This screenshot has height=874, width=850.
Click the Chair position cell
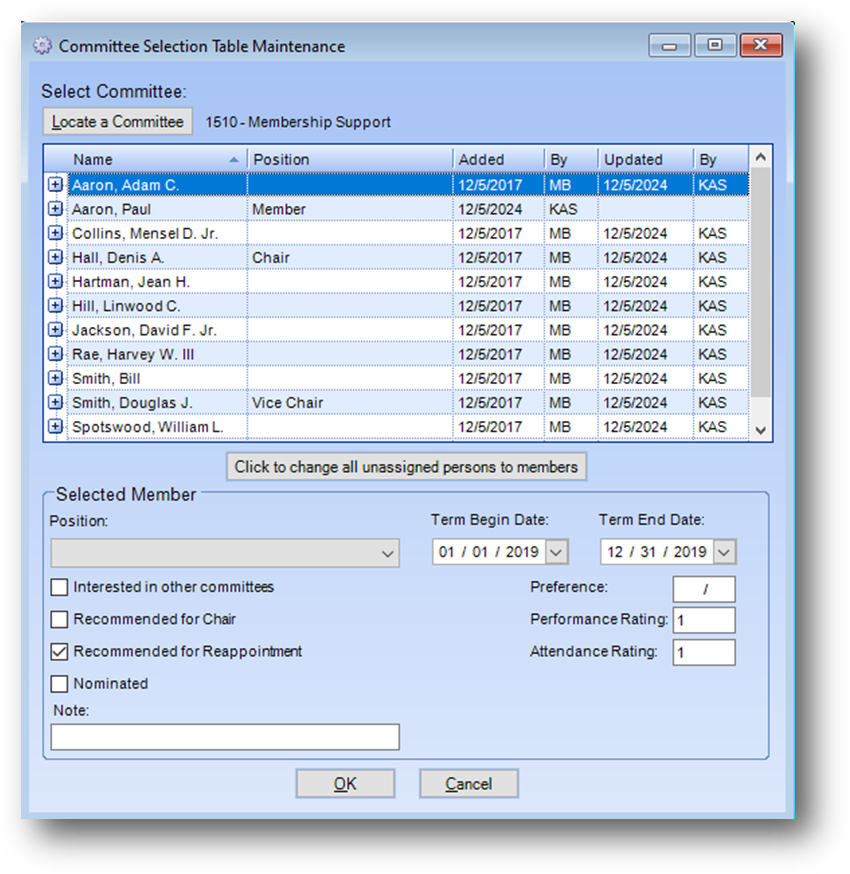pos(350,258)
